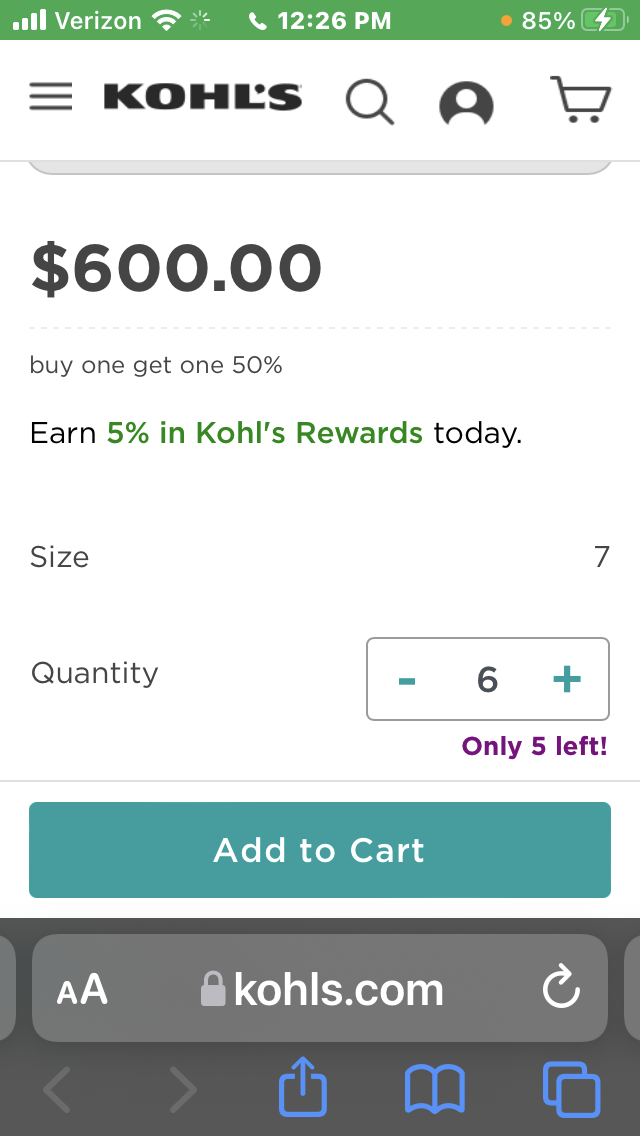Open the hamburger navigation menu
Screen dimensions: 640x1136
pyautogui.click(x=51, y=96)
